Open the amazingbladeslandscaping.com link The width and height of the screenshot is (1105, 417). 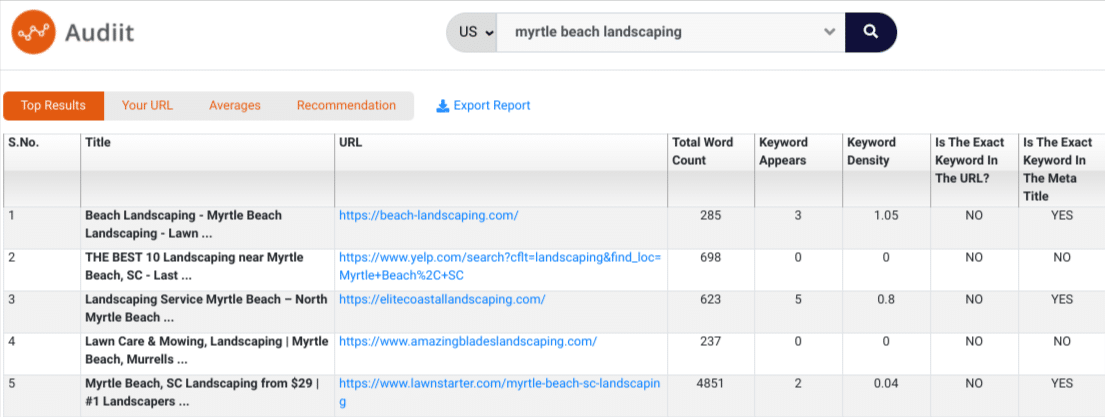468,342
